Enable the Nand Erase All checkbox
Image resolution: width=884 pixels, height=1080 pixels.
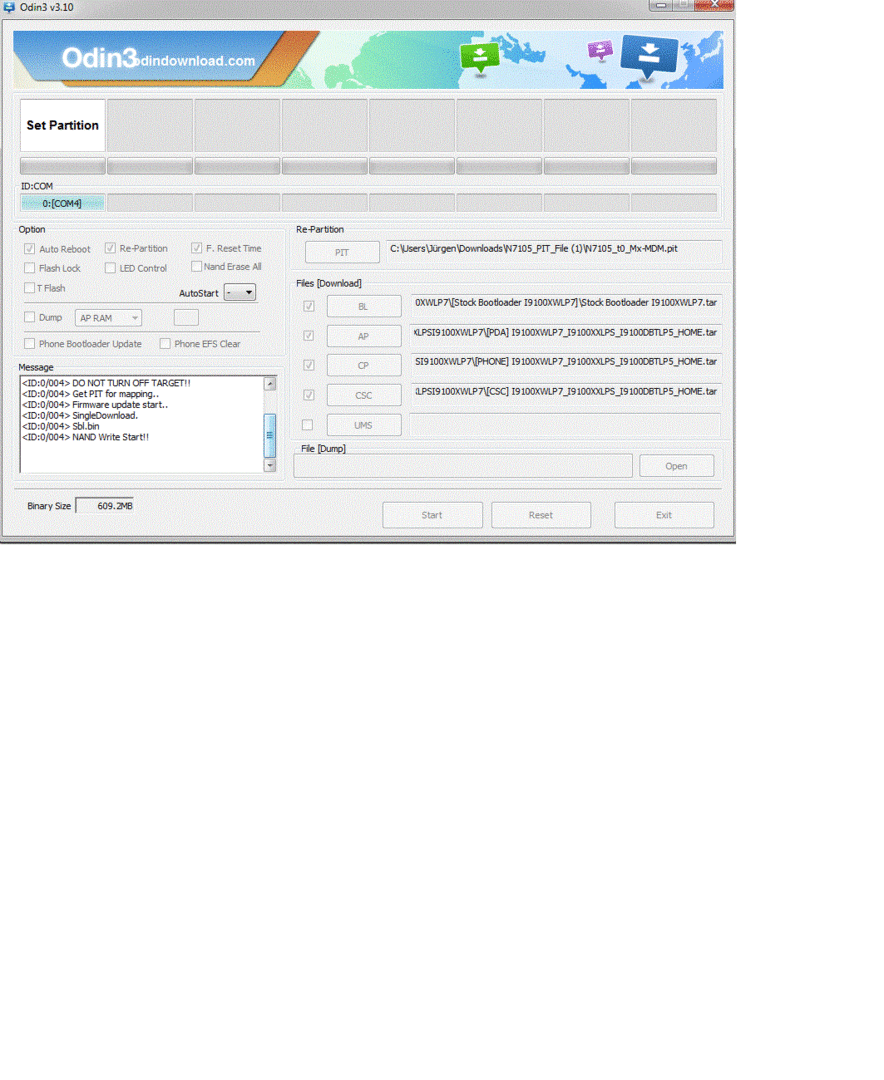(197, 267)
